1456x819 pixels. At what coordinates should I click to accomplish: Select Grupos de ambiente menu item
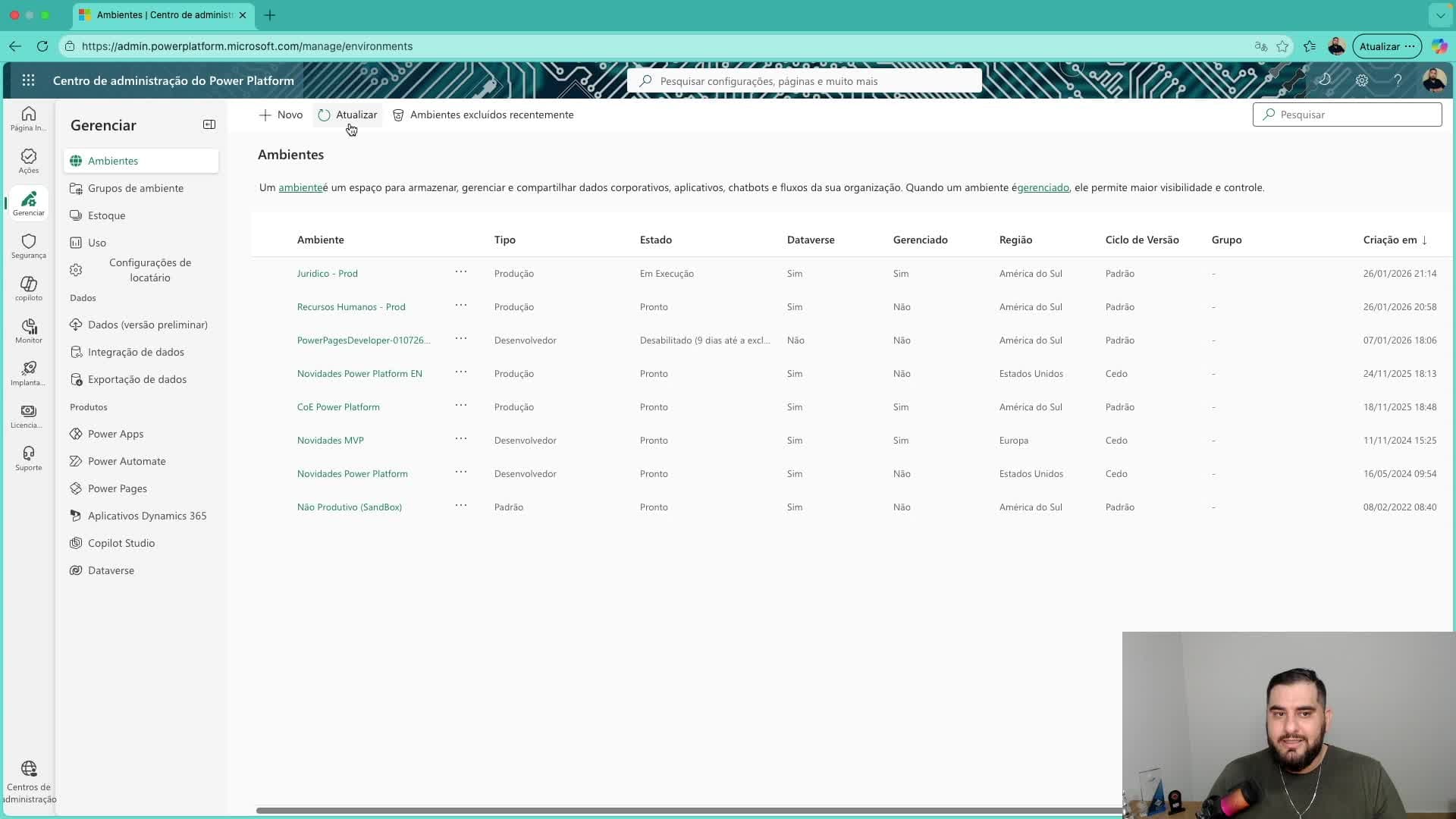pos(135,188)
